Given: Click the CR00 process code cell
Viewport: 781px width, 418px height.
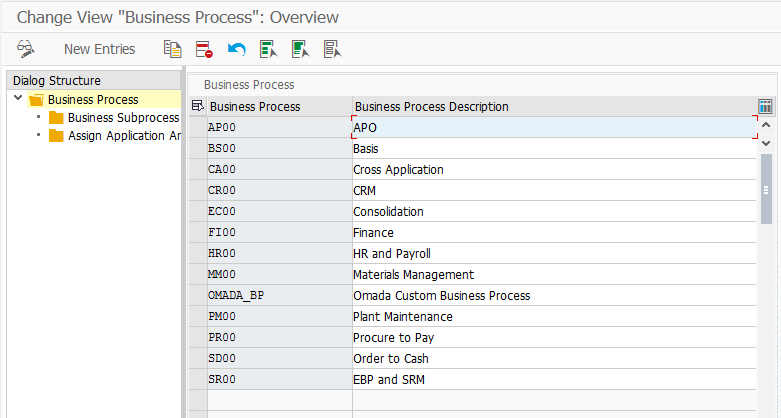Looking at the screenshot, I should [279, 190].
